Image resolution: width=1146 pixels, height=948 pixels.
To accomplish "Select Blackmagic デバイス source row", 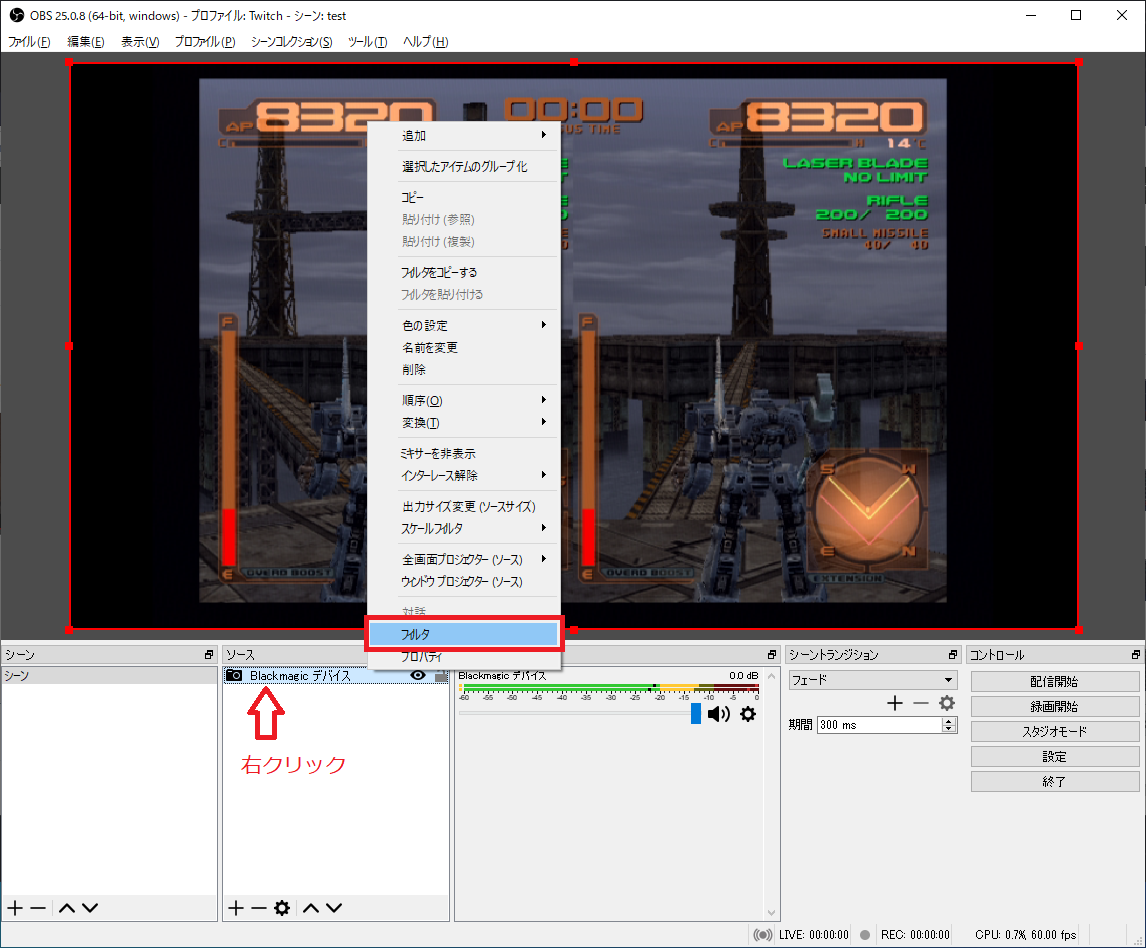I will tap(336, 675).
